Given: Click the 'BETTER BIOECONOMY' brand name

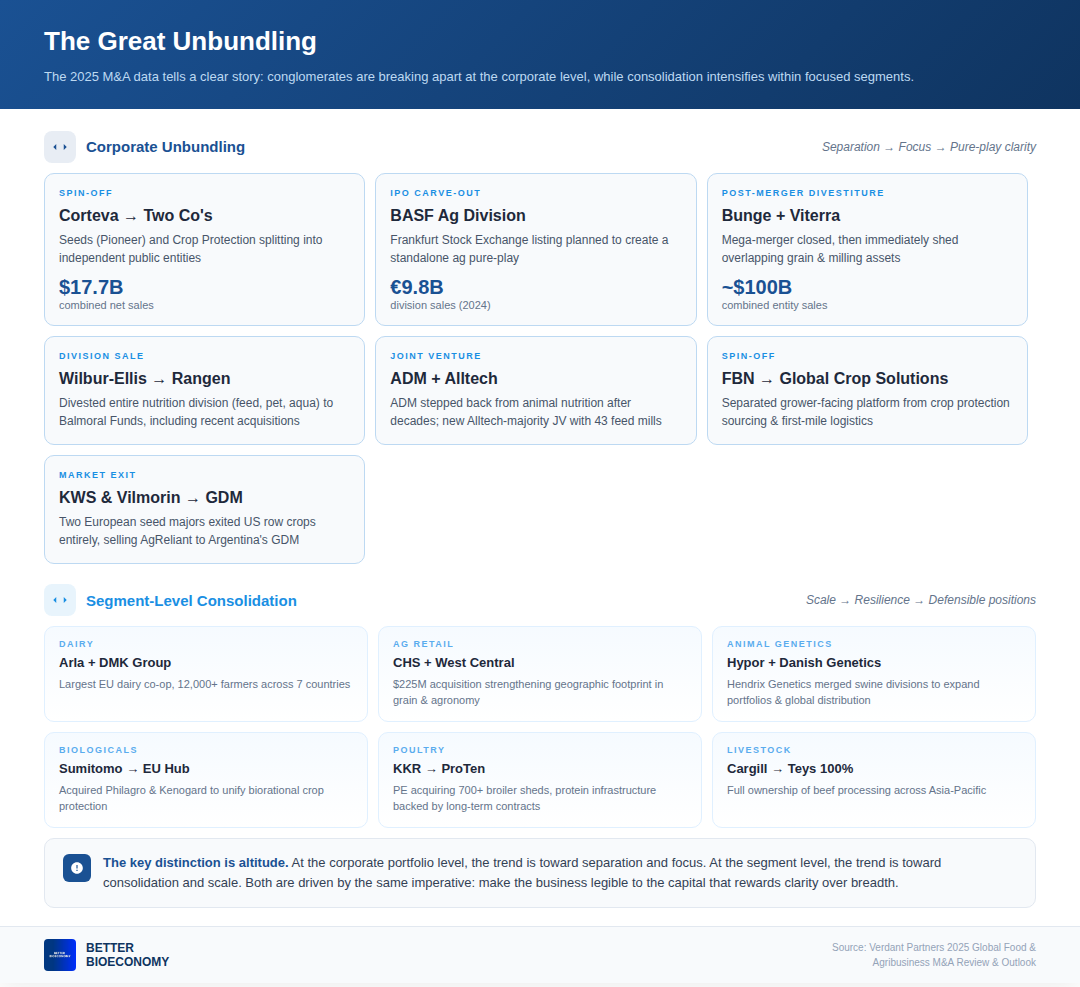Looking at the screenshot, I should point(127,955).
